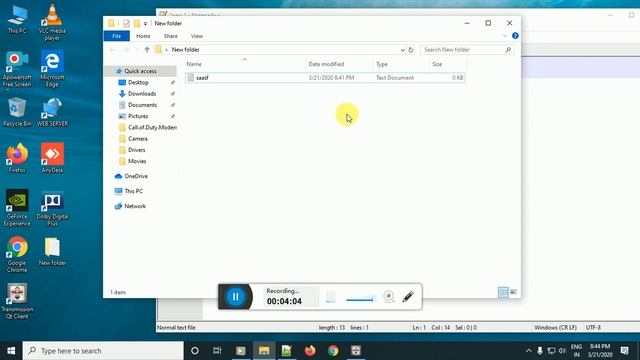This screenshot has width=640, height=360.
Task: Open the Share ribbon tab
Action: tap(171, 36)
